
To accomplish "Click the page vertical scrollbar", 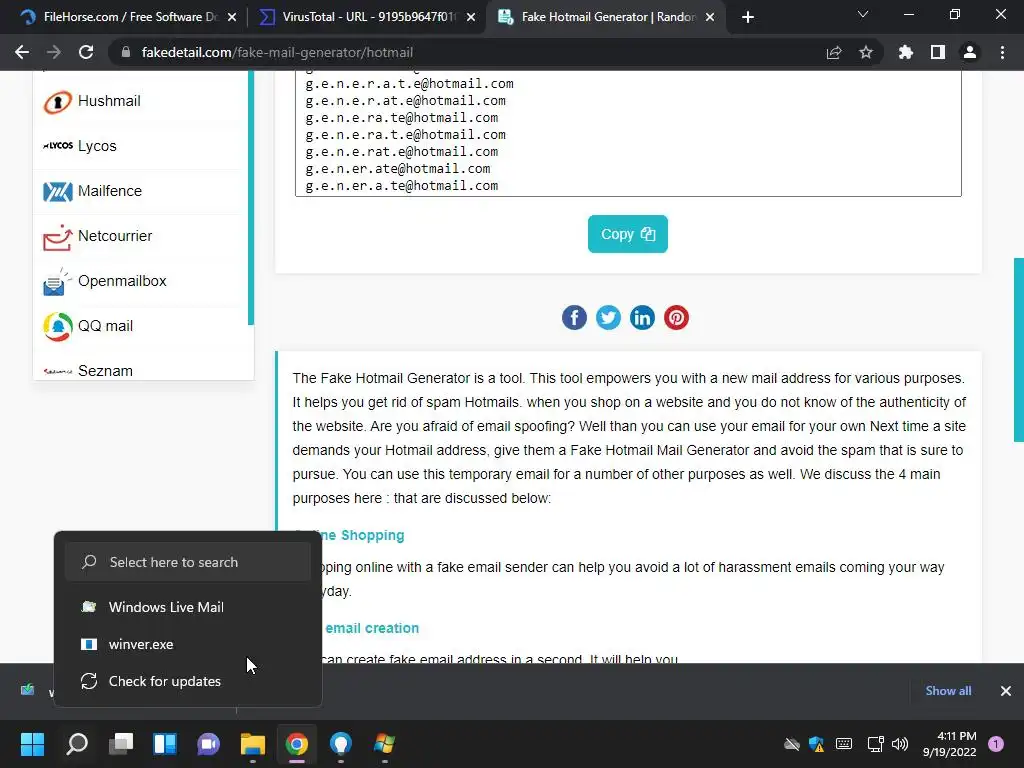I will click(1018, 350).
